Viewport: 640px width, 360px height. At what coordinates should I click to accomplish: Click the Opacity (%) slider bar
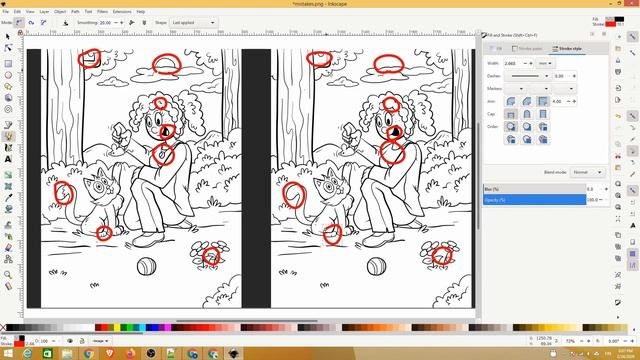(x=535, y=200)
